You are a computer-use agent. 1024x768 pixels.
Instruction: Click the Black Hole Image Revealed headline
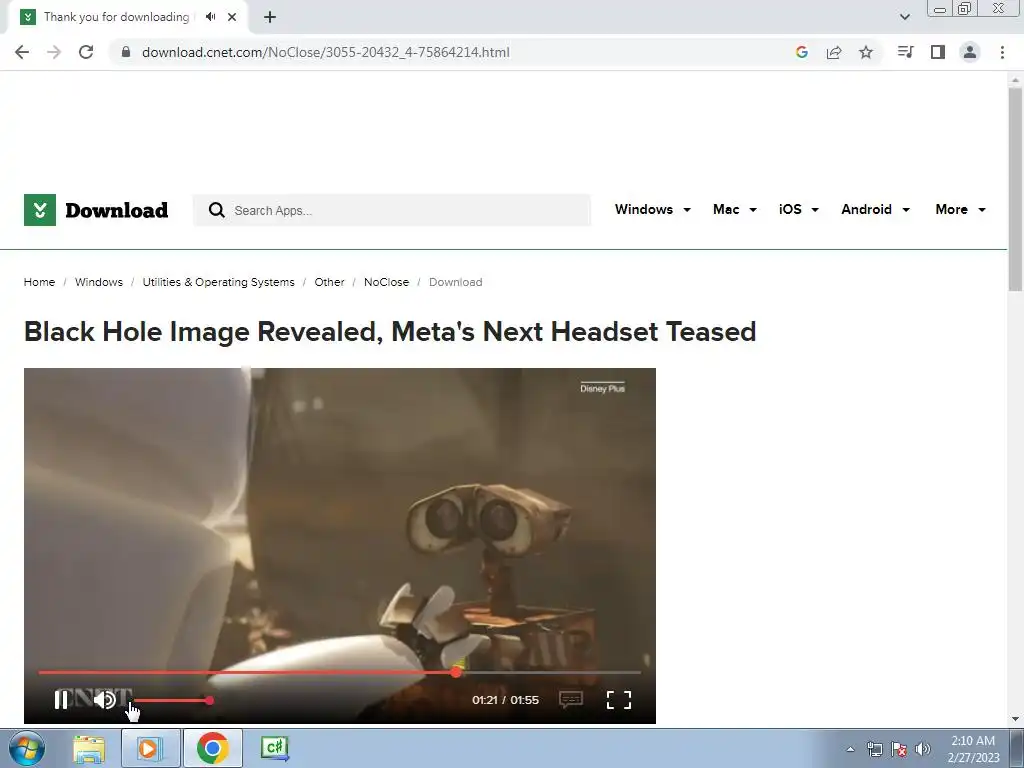click(390, 332)
